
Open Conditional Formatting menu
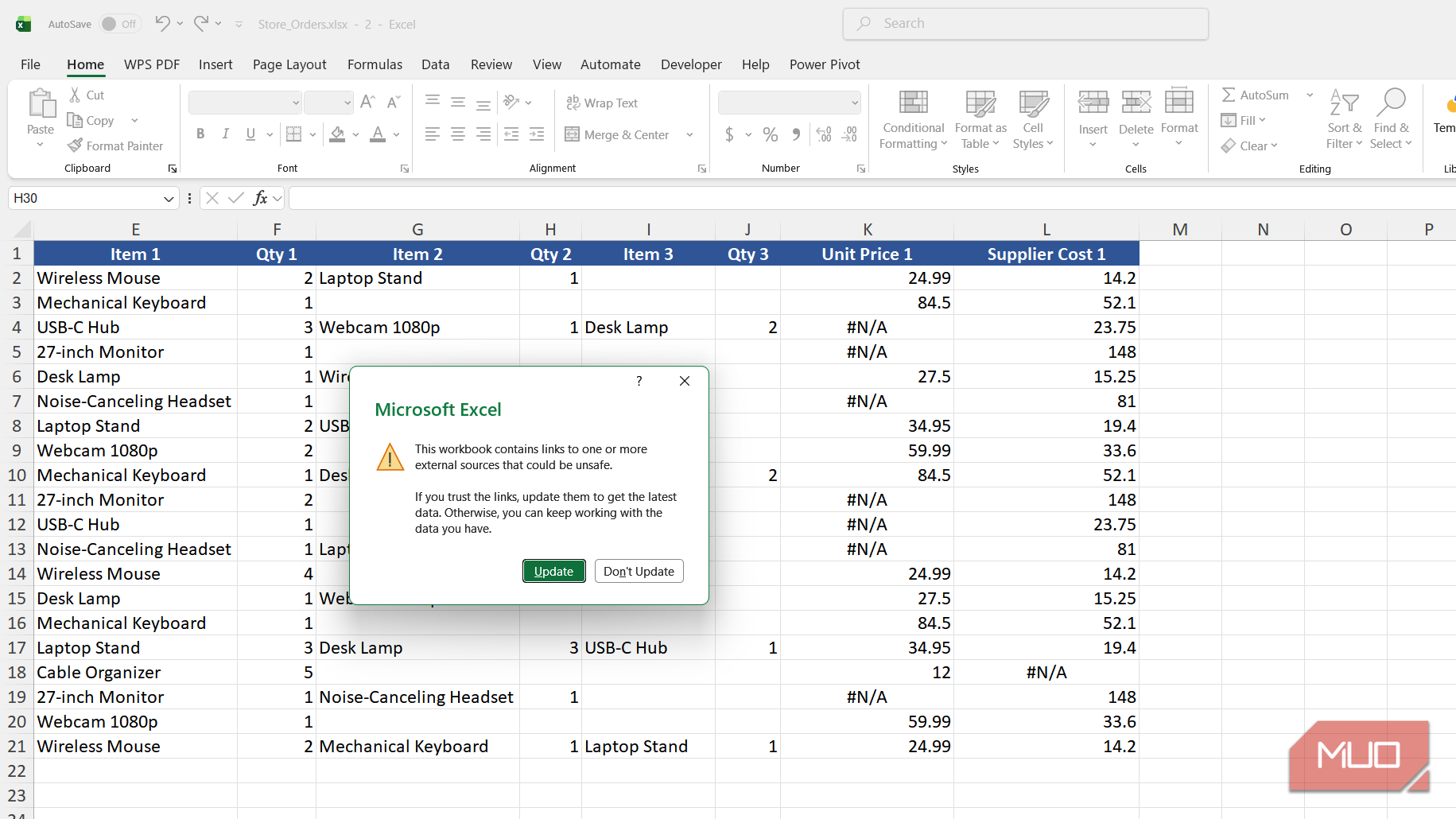(x=914, y=119)
